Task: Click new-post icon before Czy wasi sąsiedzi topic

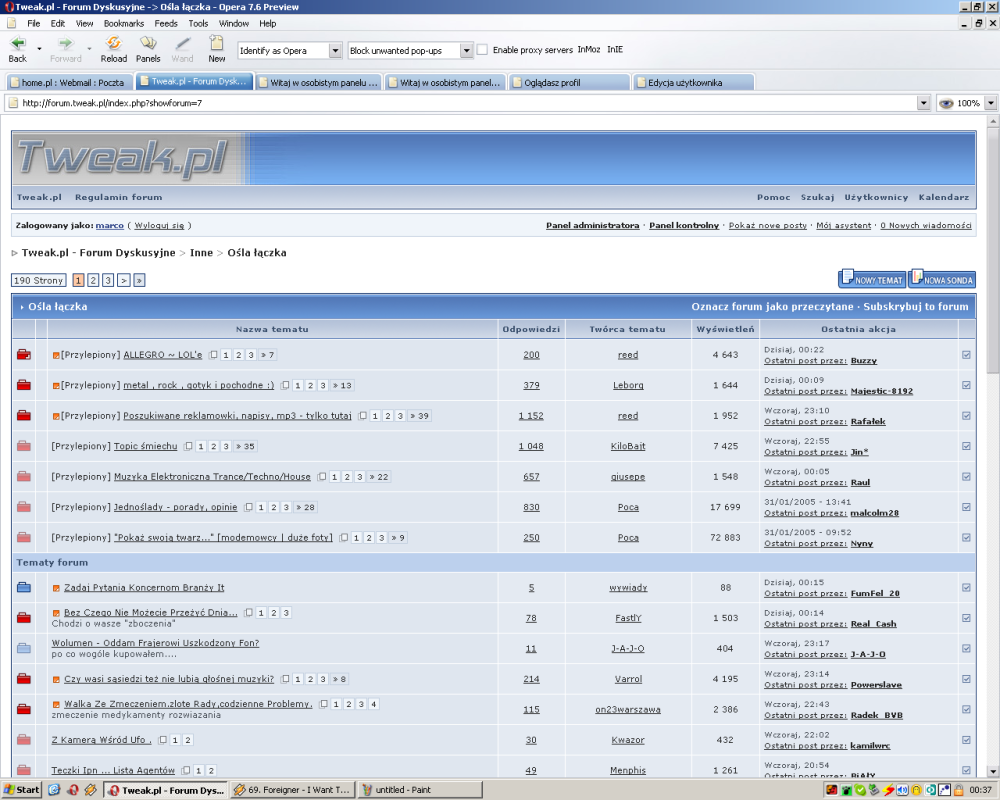Action: click(x=56, y=679)
